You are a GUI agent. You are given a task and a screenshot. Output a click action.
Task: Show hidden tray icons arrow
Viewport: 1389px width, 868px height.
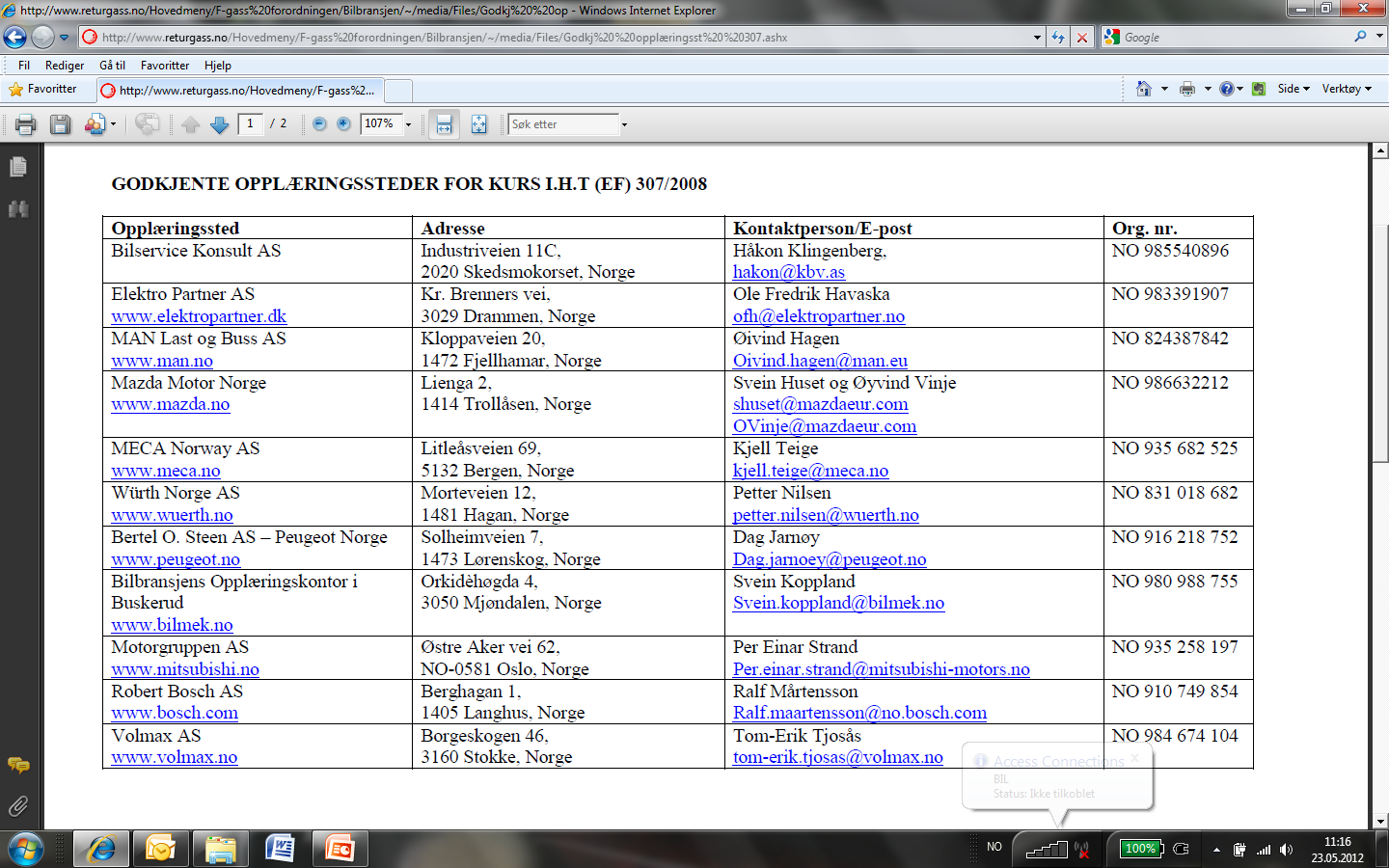(1216, 850)
